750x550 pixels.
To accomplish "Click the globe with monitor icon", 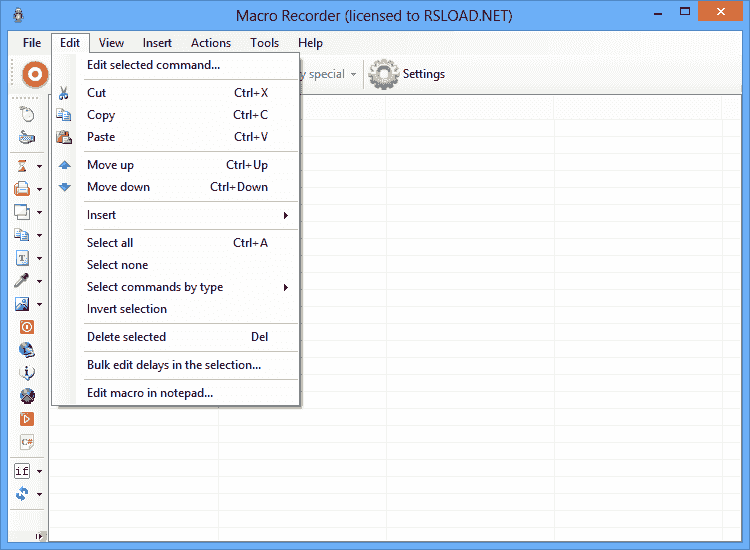I will [x=27, y=350].
